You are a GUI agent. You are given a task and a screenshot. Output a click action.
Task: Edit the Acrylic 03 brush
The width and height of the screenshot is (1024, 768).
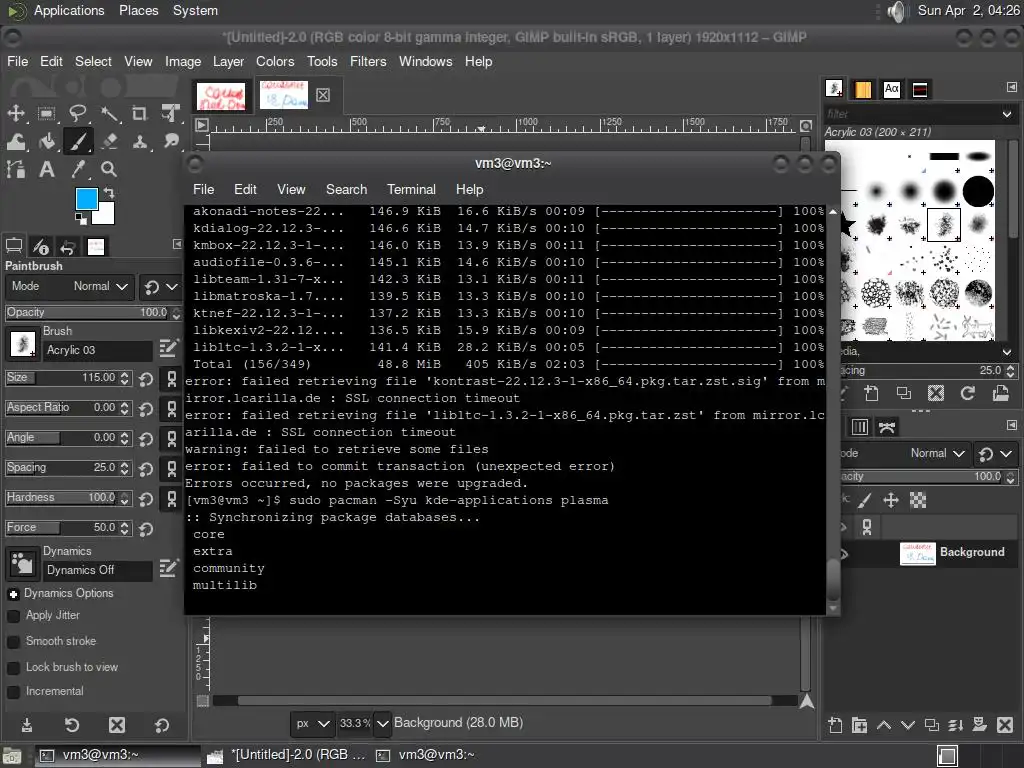tap(168, 349)
